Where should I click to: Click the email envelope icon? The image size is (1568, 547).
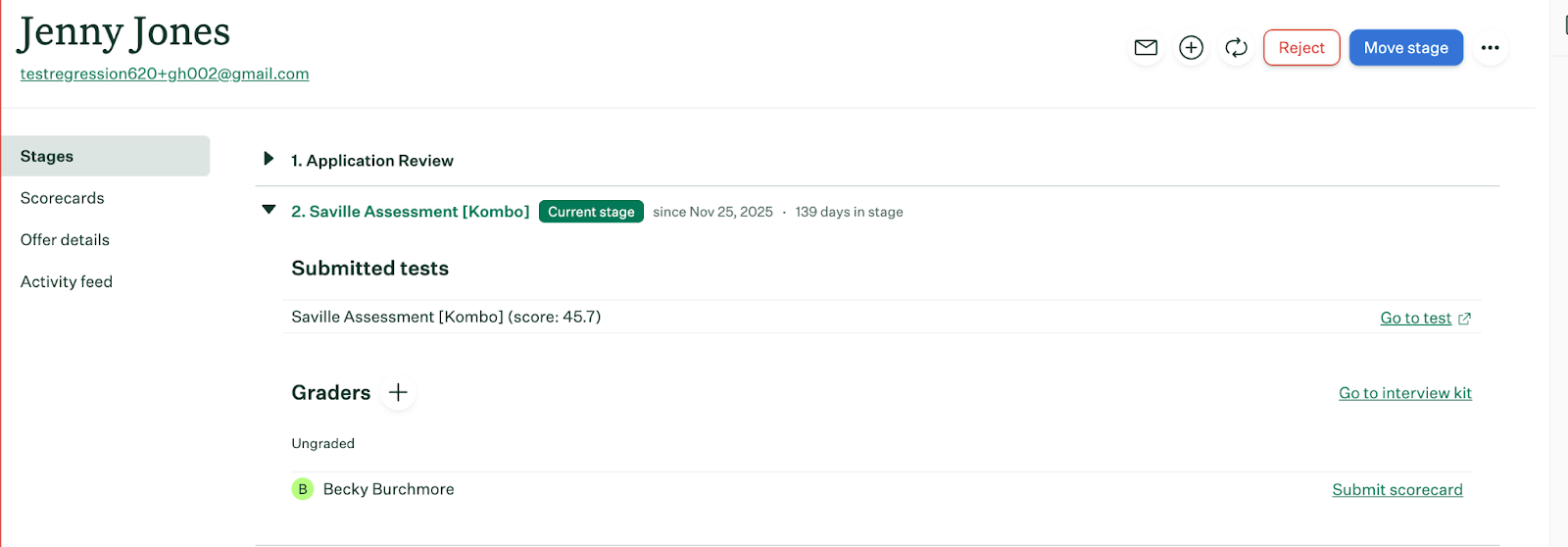pos(1146,47)
